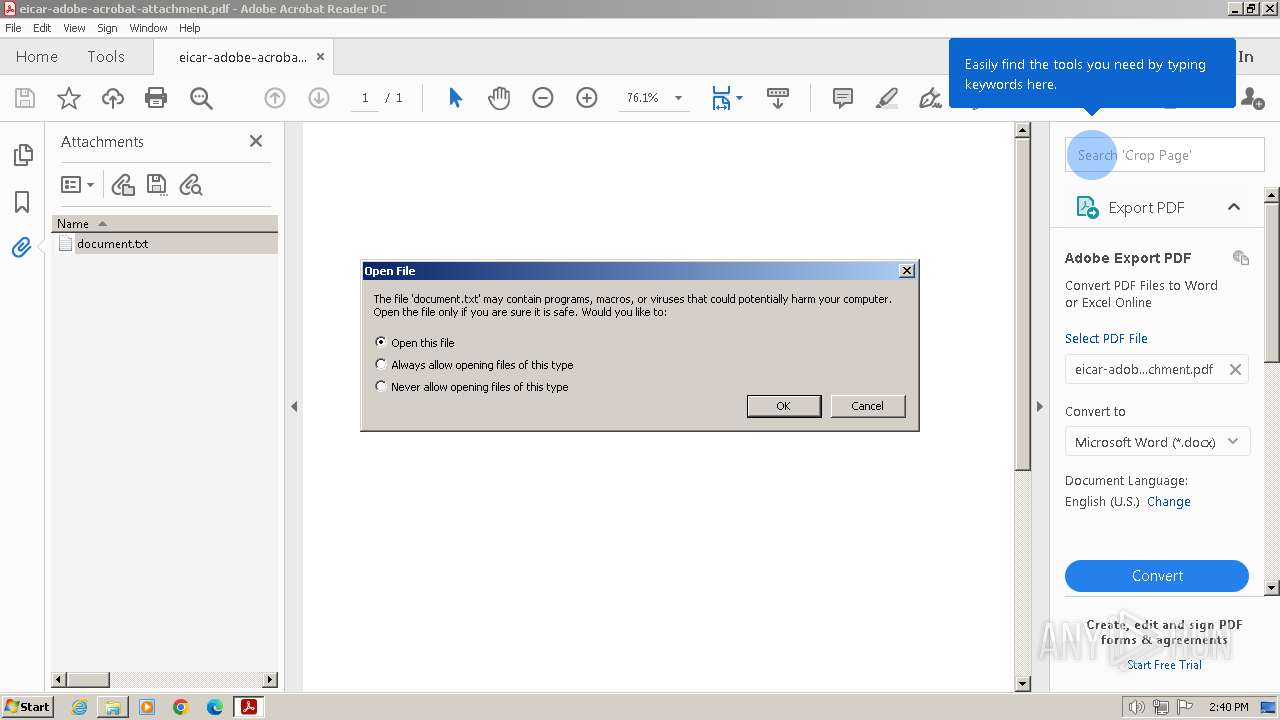Select the Highlight text pen

coord(887,98)
